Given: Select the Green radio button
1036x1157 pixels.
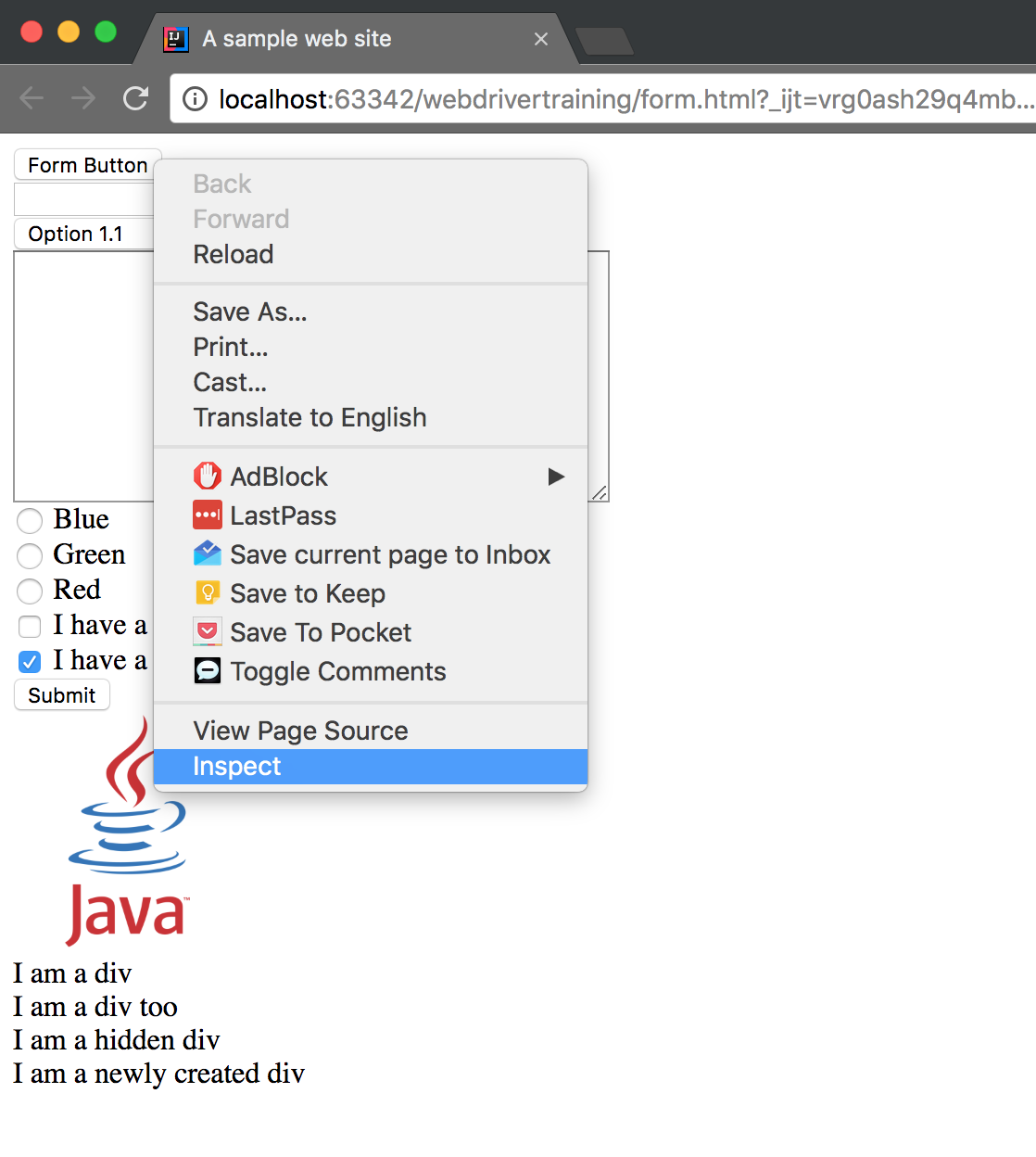Looking at the screenshot, I should (x=30, y=555).
